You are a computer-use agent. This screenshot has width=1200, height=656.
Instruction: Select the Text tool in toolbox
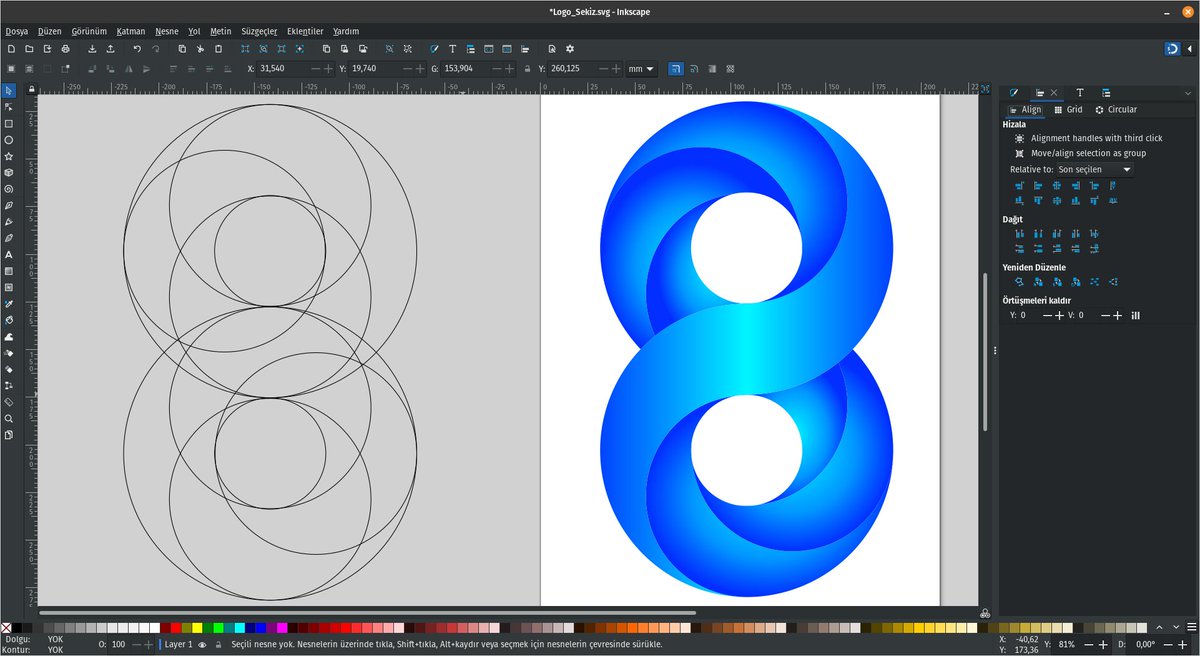(x=9, y=254)
